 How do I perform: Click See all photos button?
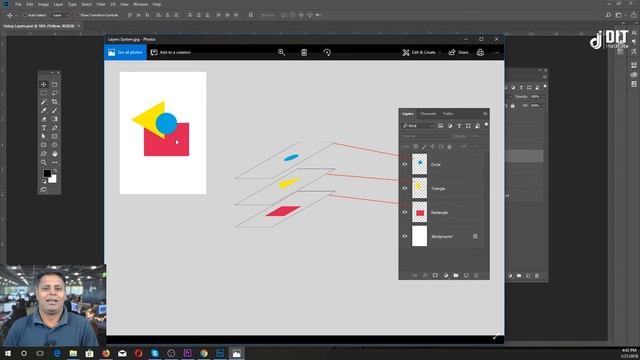pos(125,52)
